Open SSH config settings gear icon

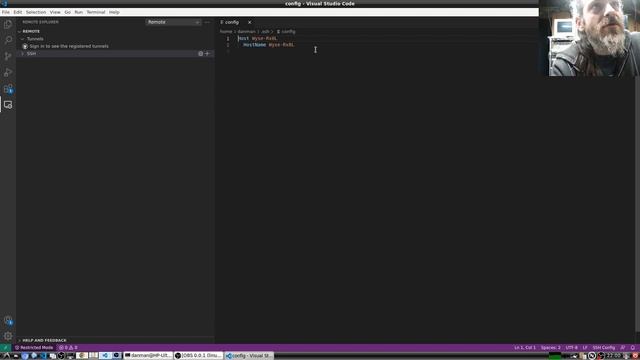point(200,53)
